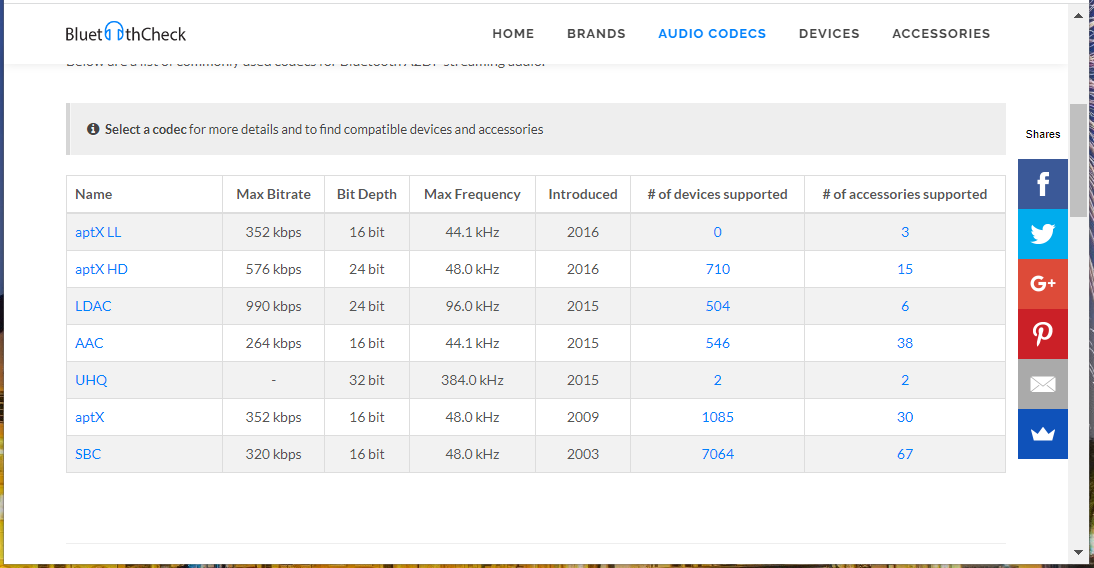Click the 320 kbps bitrate cell
Viewport: 1094px width, 568px height.
(274, 454)
